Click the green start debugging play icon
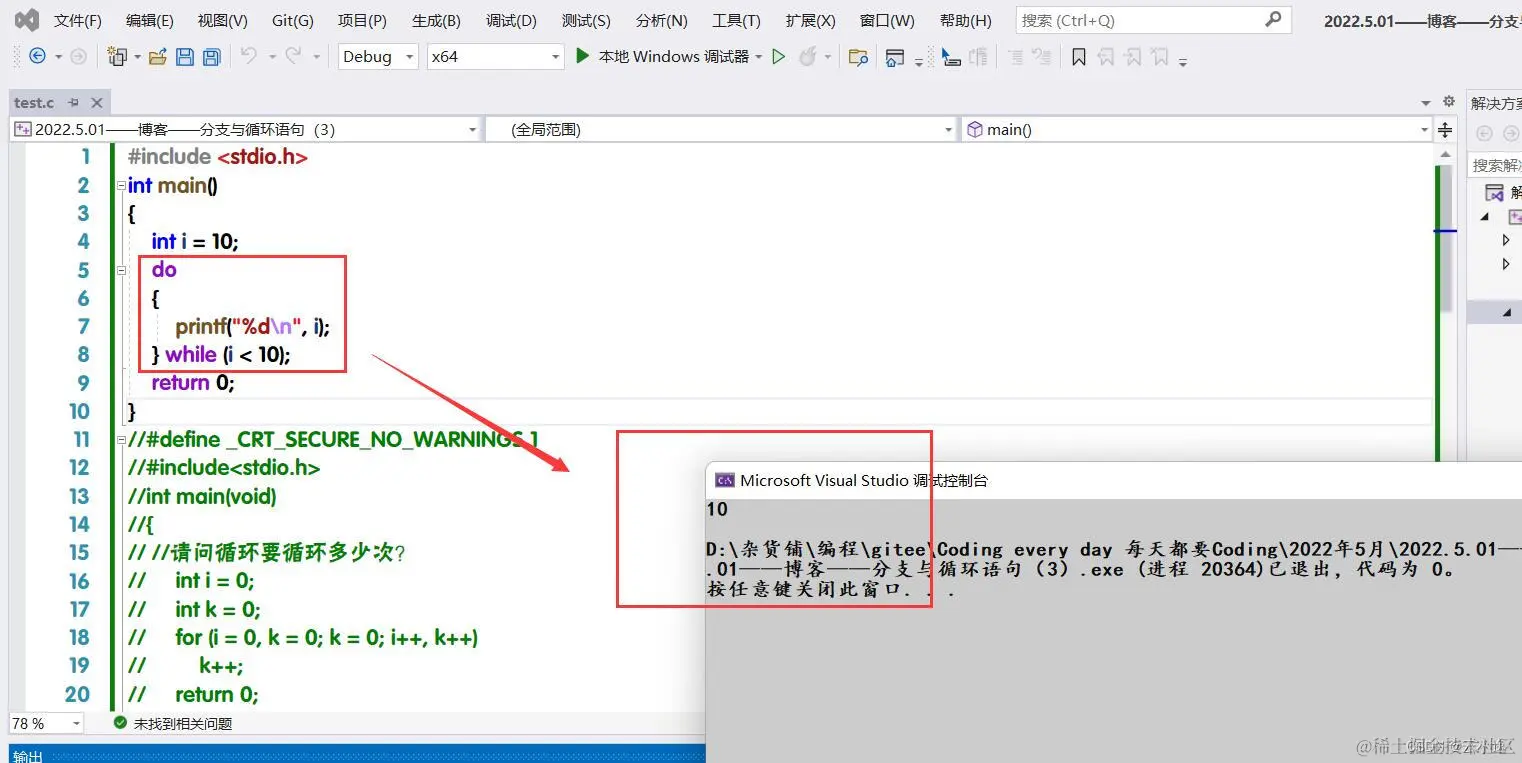 (582, 57)
